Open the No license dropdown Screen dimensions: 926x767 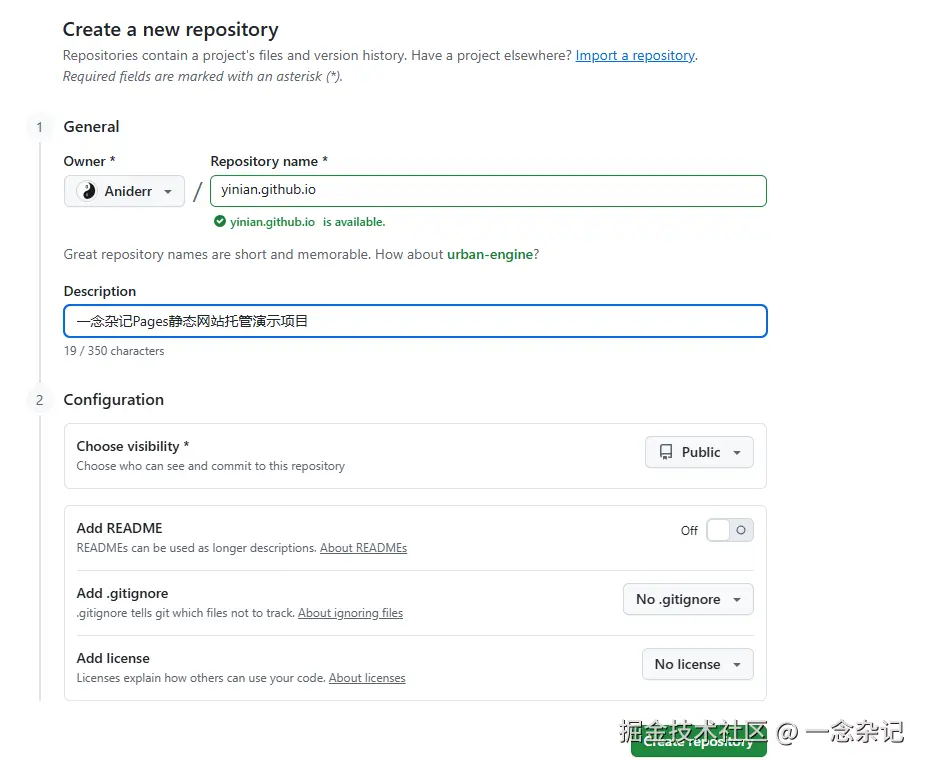click(697, 665)
